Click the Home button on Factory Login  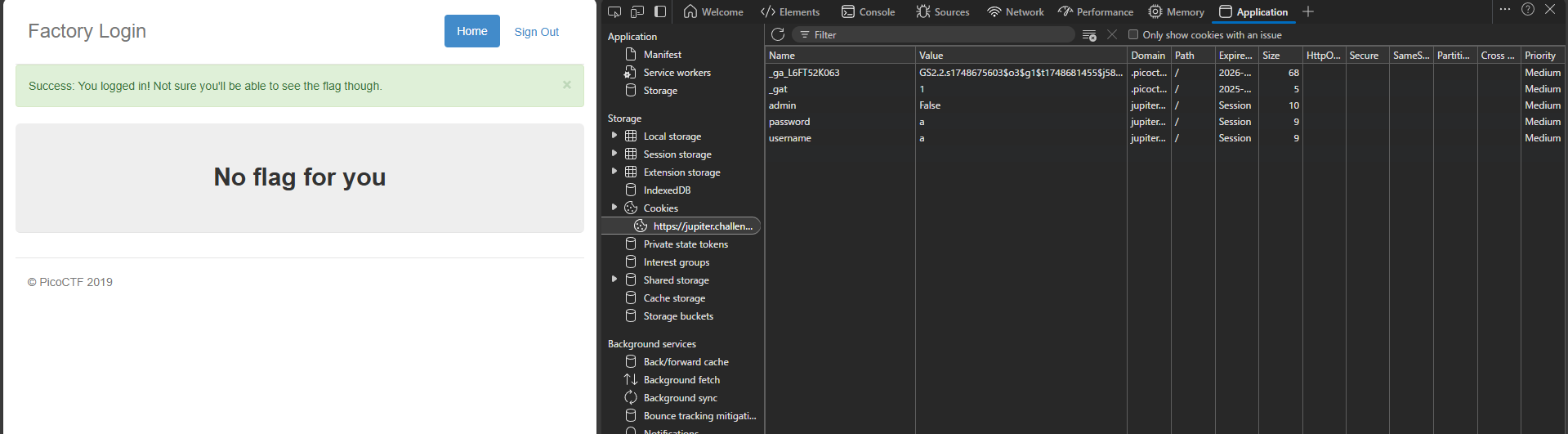[472, 31]
